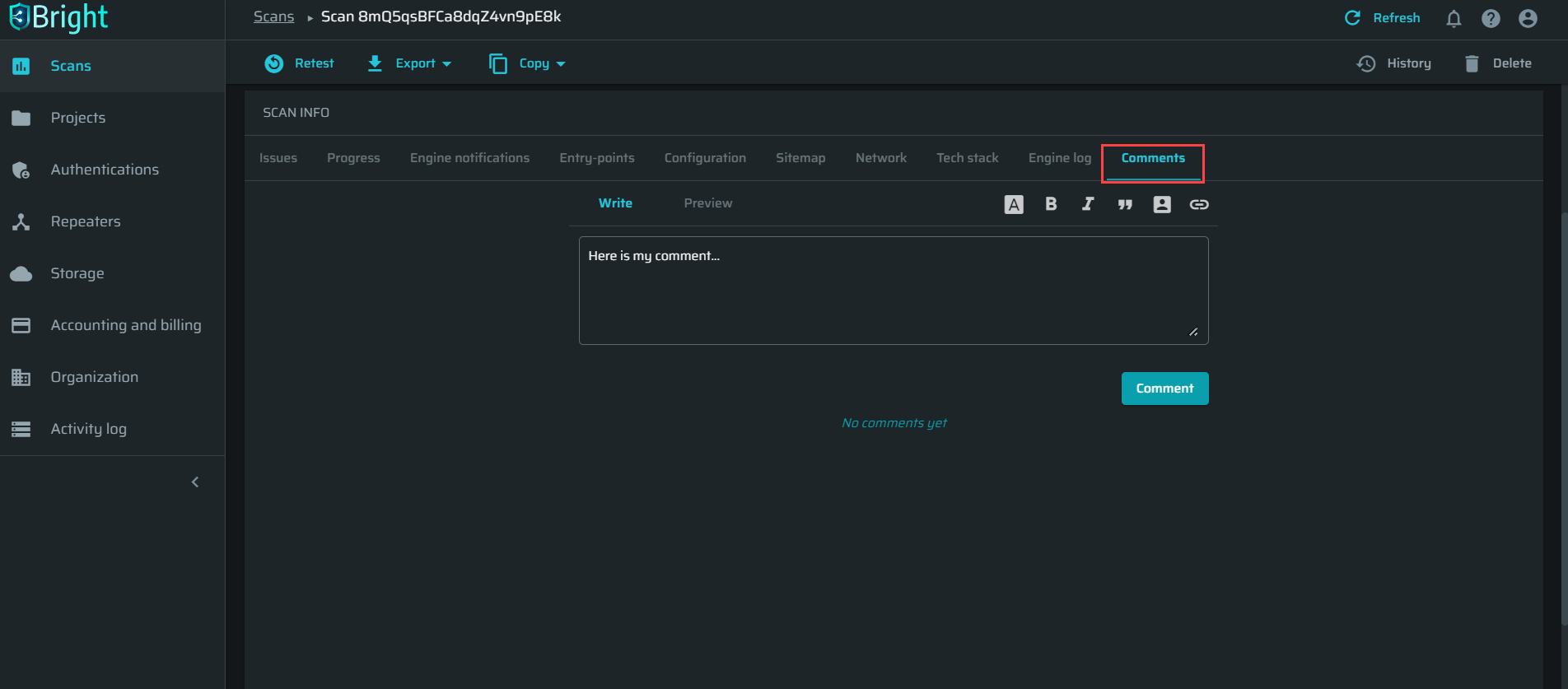
Task: Click the 'No comments yet' text
Action: (894, 423)
